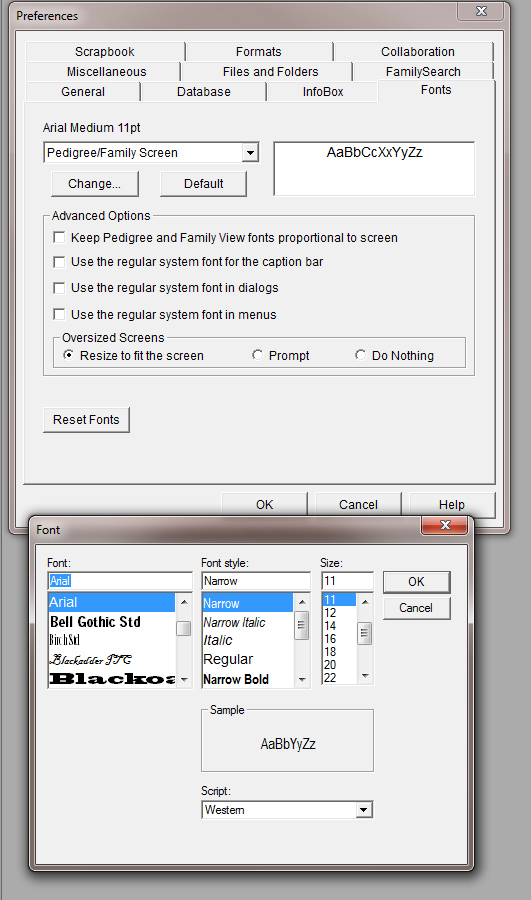Click the Font name input field
The image size is (531, 900).
coord(120,581)
